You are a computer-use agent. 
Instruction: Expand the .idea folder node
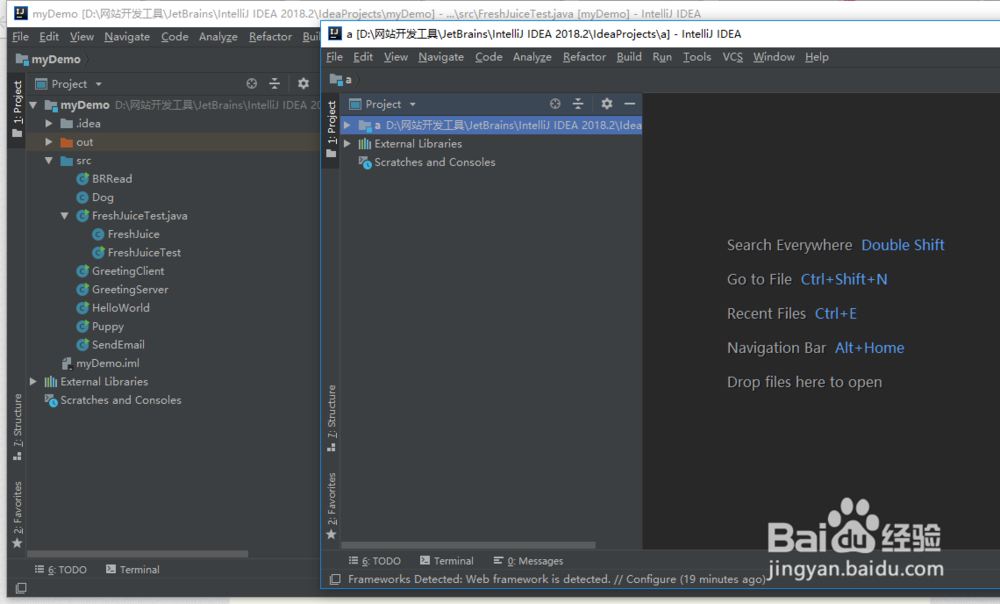tap(49, 124)
